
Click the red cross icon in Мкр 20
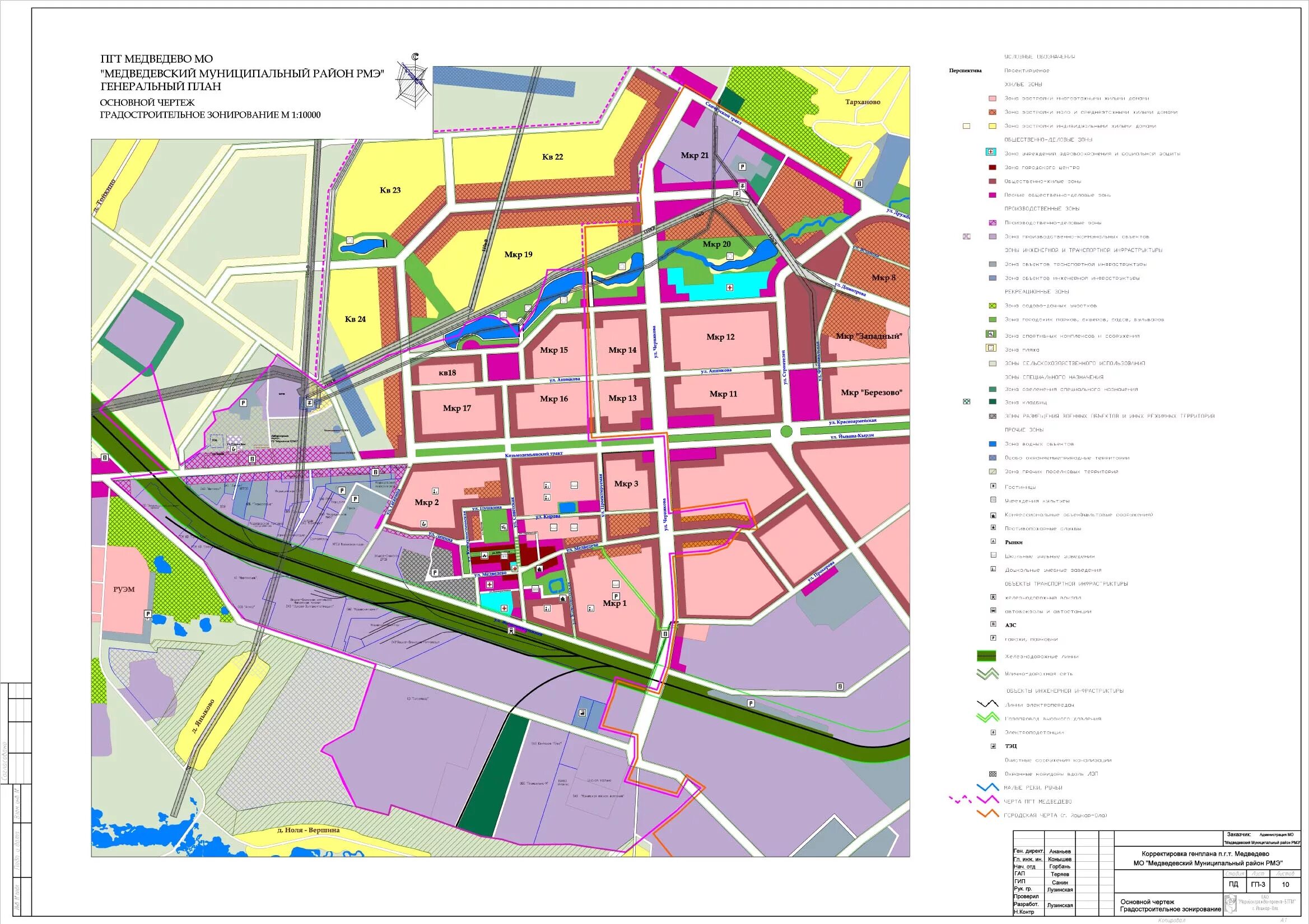730,288
